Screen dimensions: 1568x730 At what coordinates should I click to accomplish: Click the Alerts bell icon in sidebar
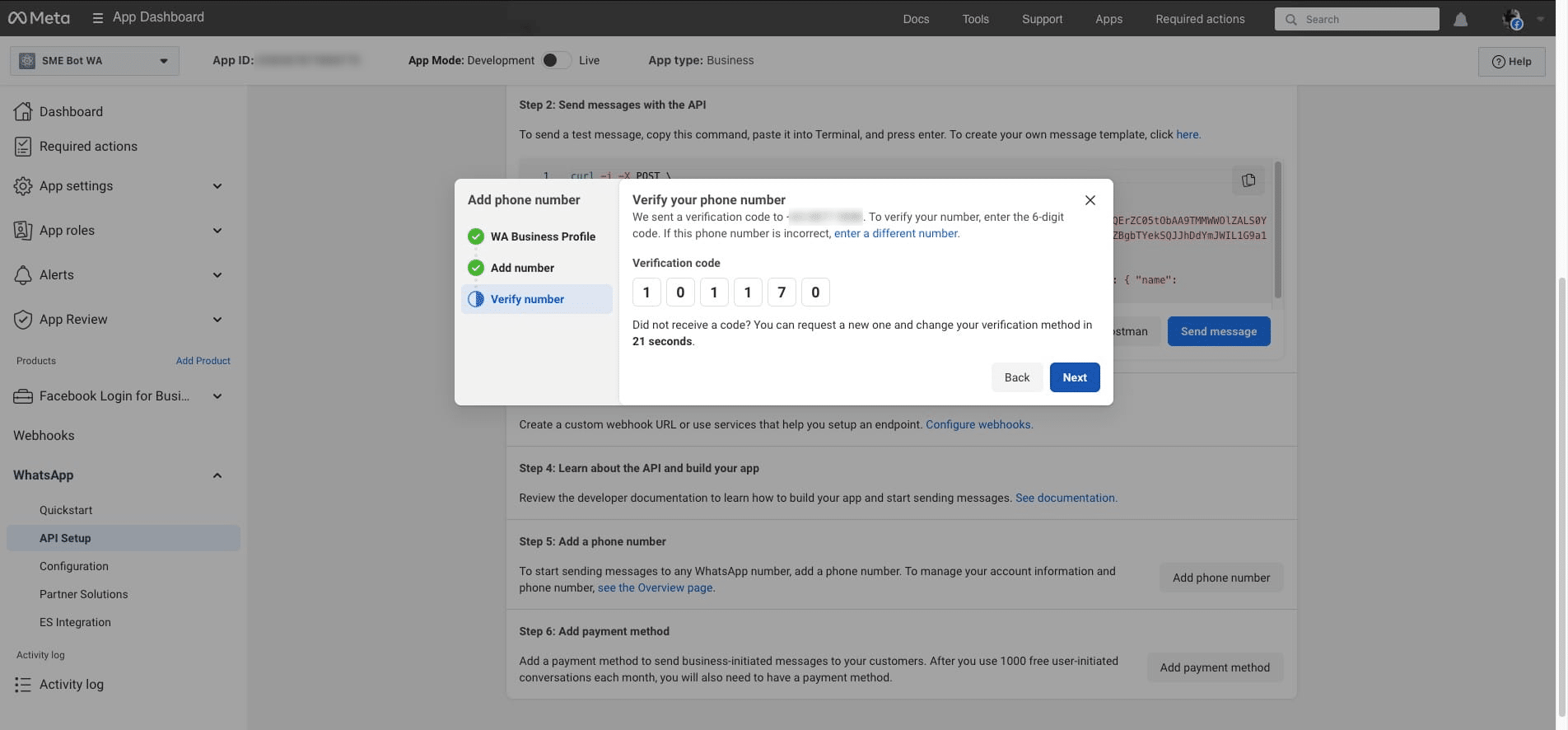(23, 274)
